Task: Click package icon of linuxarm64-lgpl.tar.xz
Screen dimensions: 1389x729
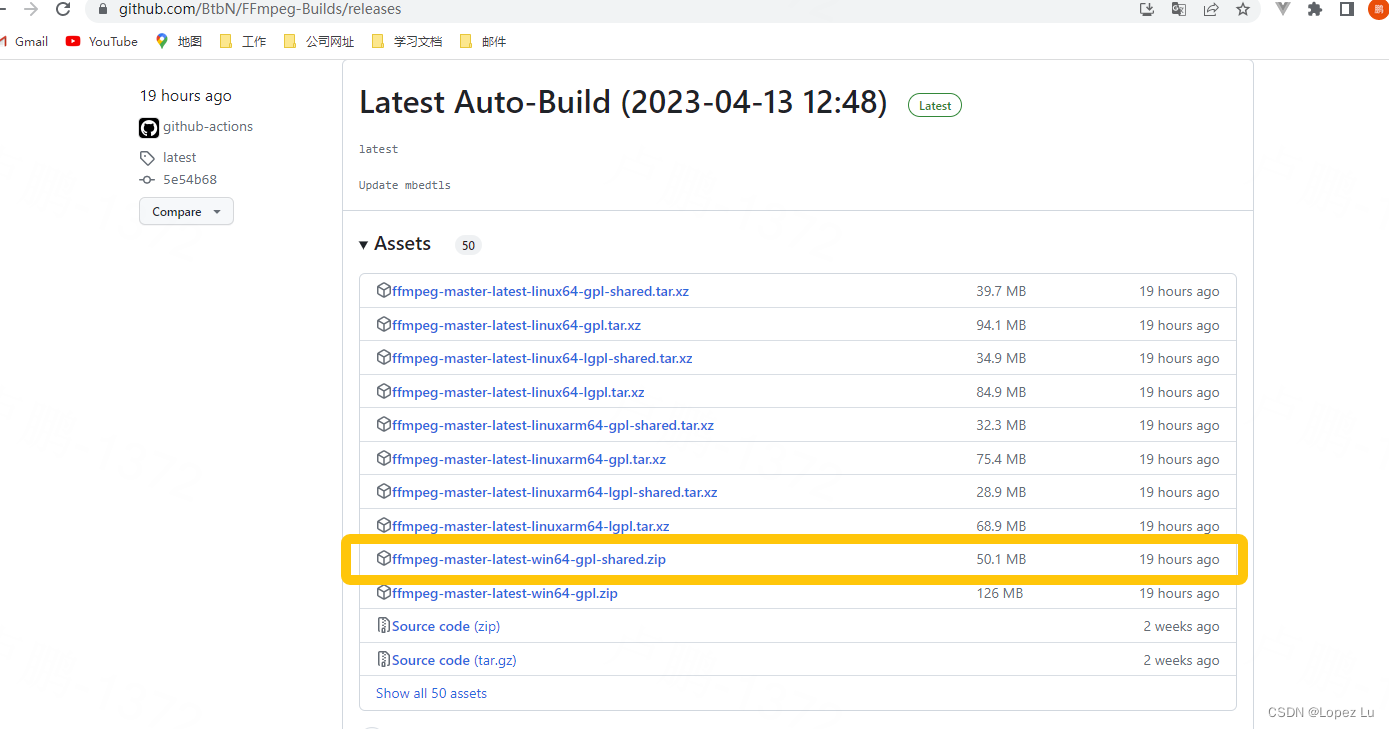Action: tap(384, 525)
